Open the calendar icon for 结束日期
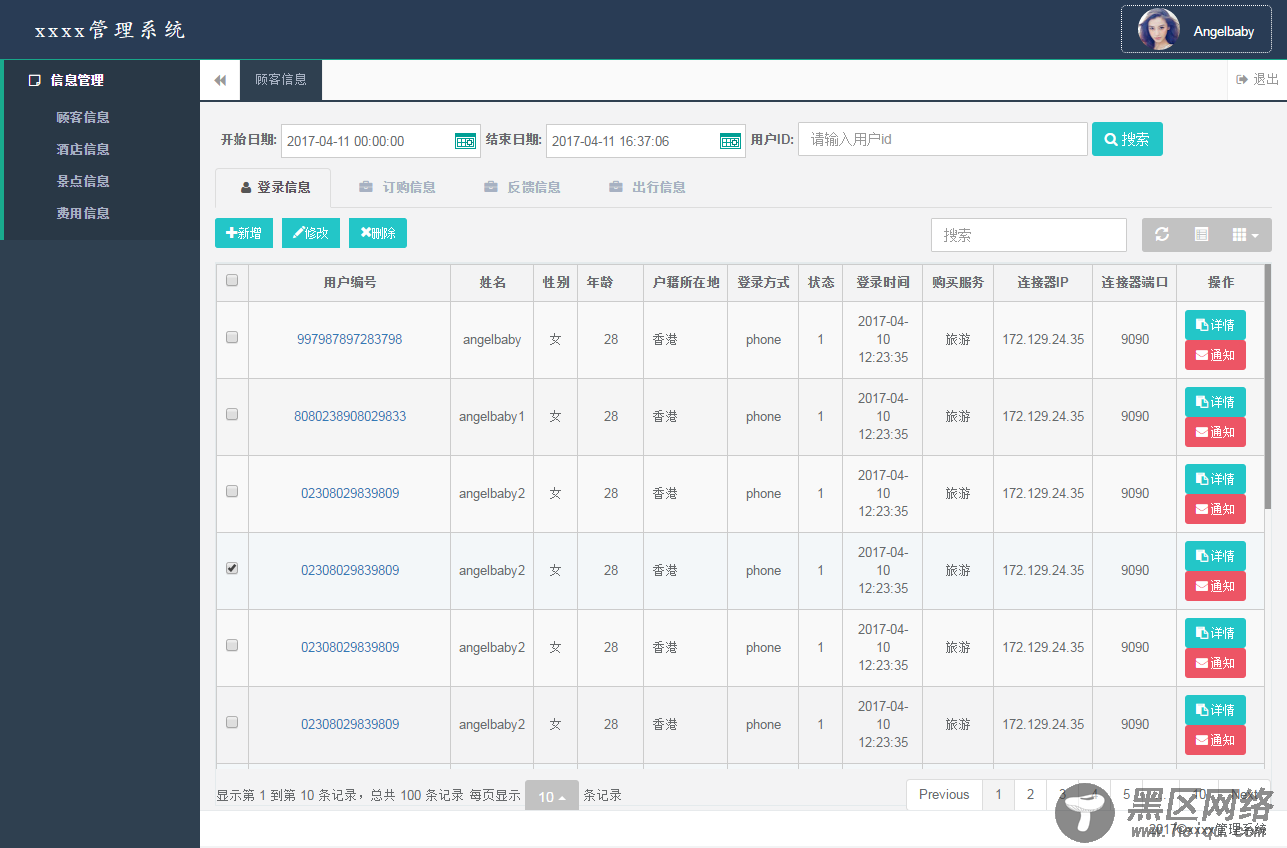 (x=730, y=141)
